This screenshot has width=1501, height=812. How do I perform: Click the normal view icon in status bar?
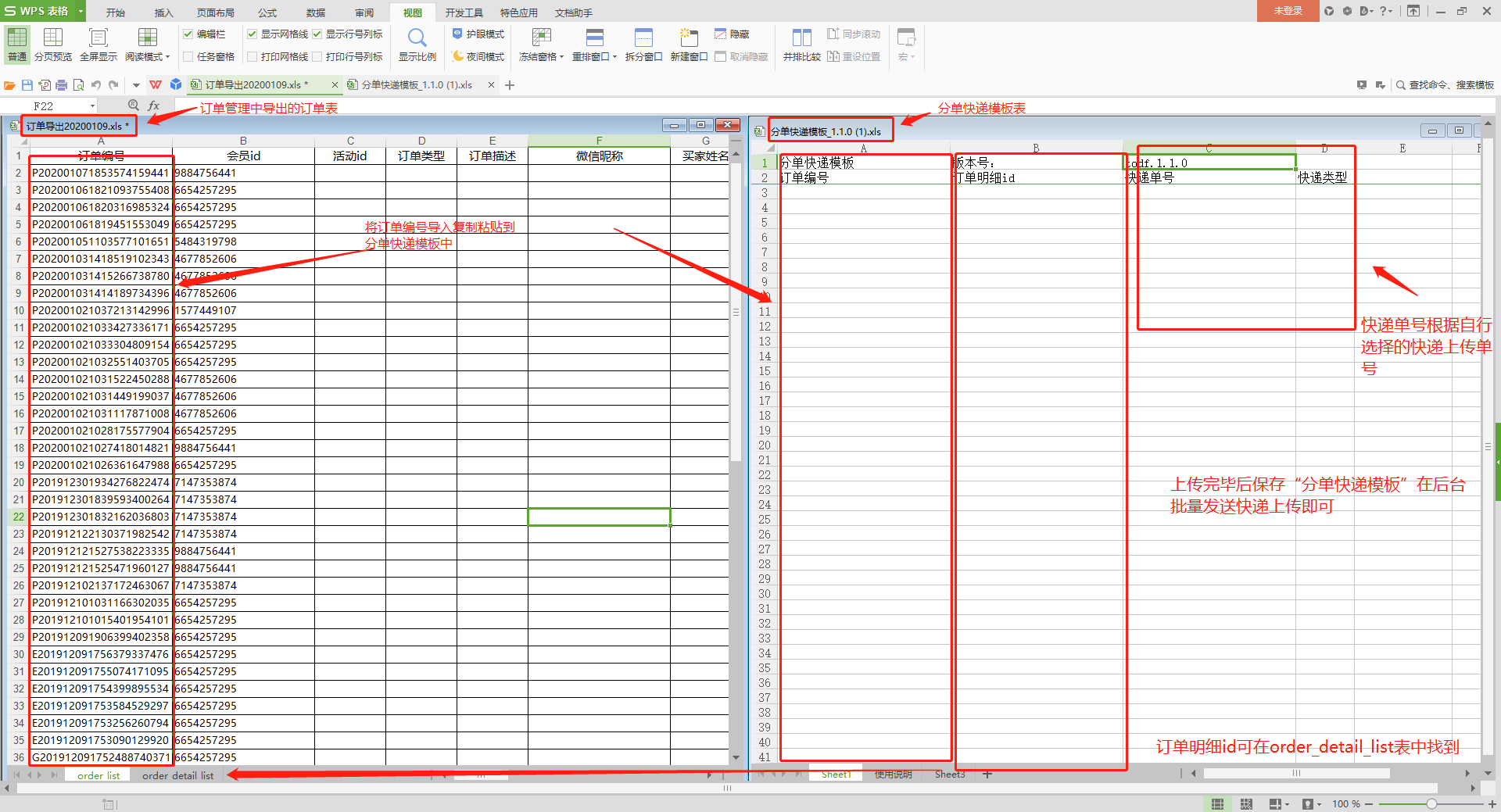(1217, 804)
